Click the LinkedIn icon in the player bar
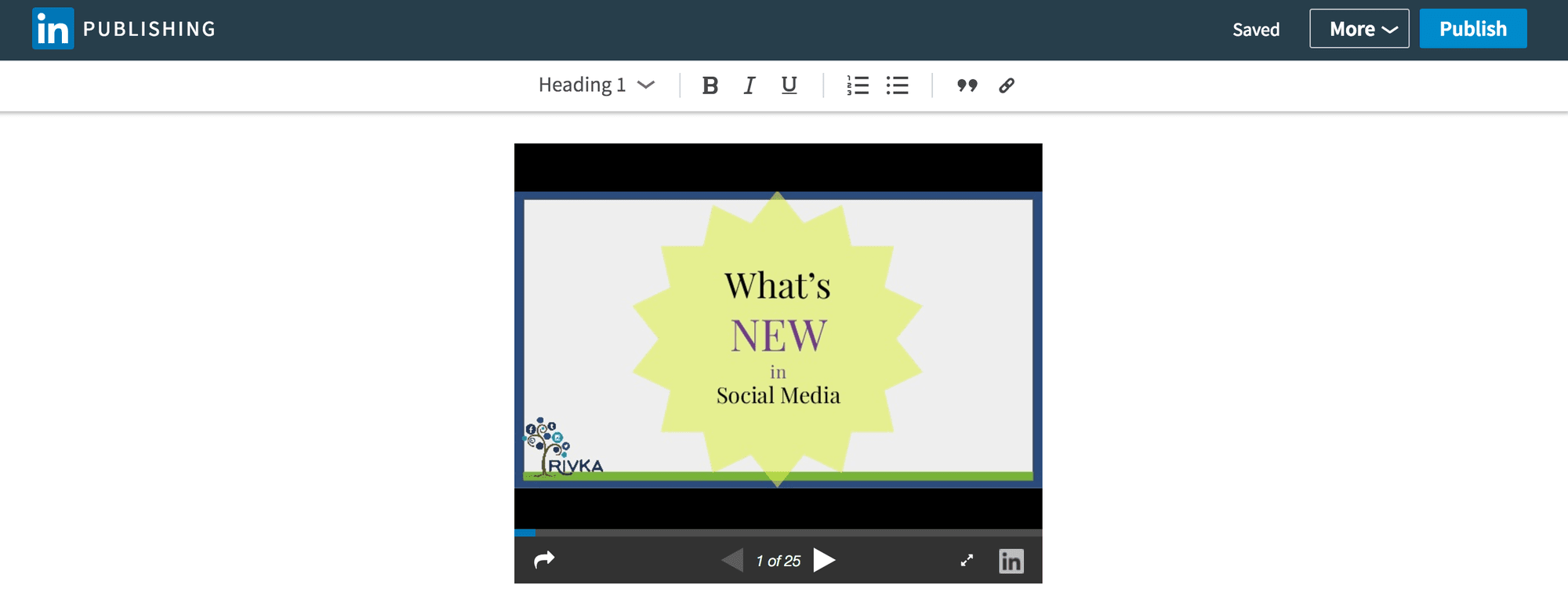The height and width of the screenshot is (607, 1568). [x=1011, y=561]
